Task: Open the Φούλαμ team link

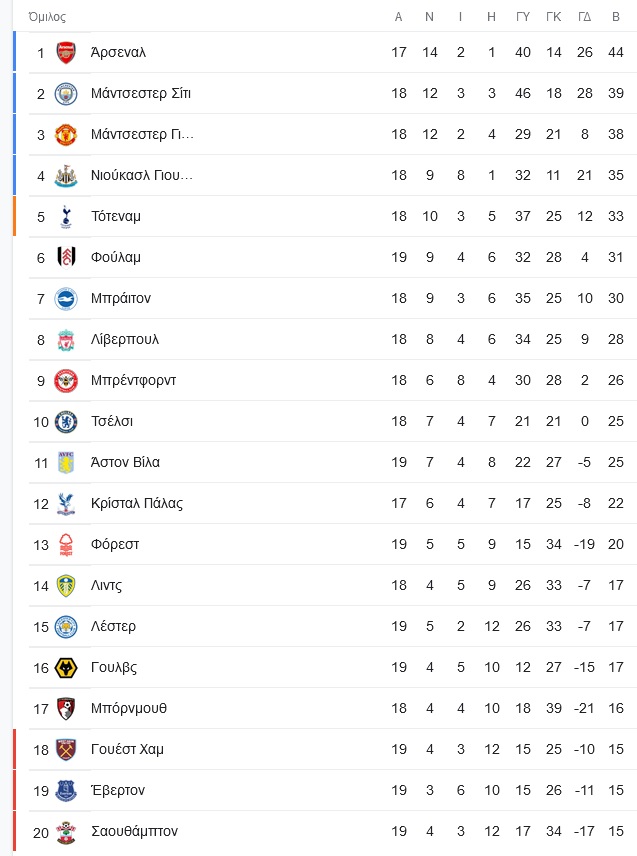Action: click(116, 257)
